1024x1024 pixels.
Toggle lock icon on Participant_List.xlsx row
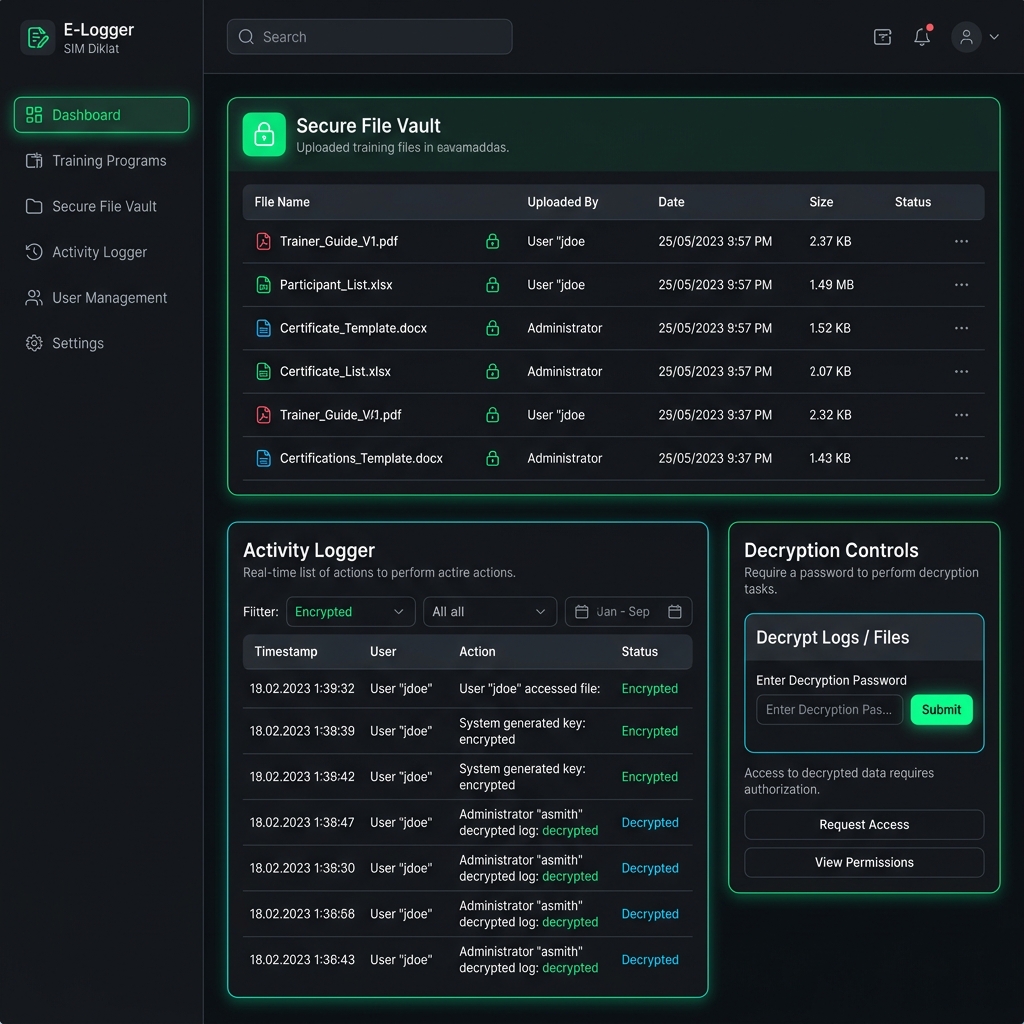492,285
